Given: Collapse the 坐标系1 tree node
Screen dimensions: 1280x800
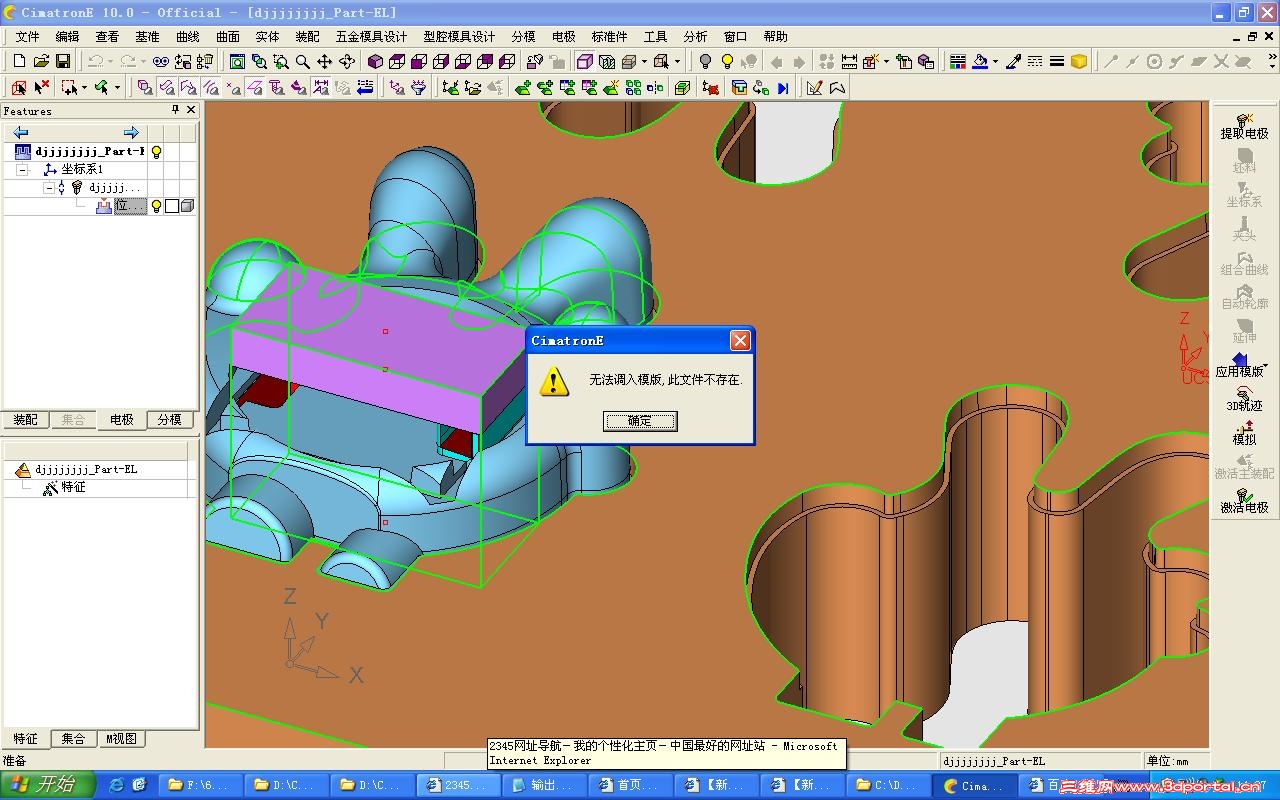Looking at the screenshot, I should tap(22, 170).
